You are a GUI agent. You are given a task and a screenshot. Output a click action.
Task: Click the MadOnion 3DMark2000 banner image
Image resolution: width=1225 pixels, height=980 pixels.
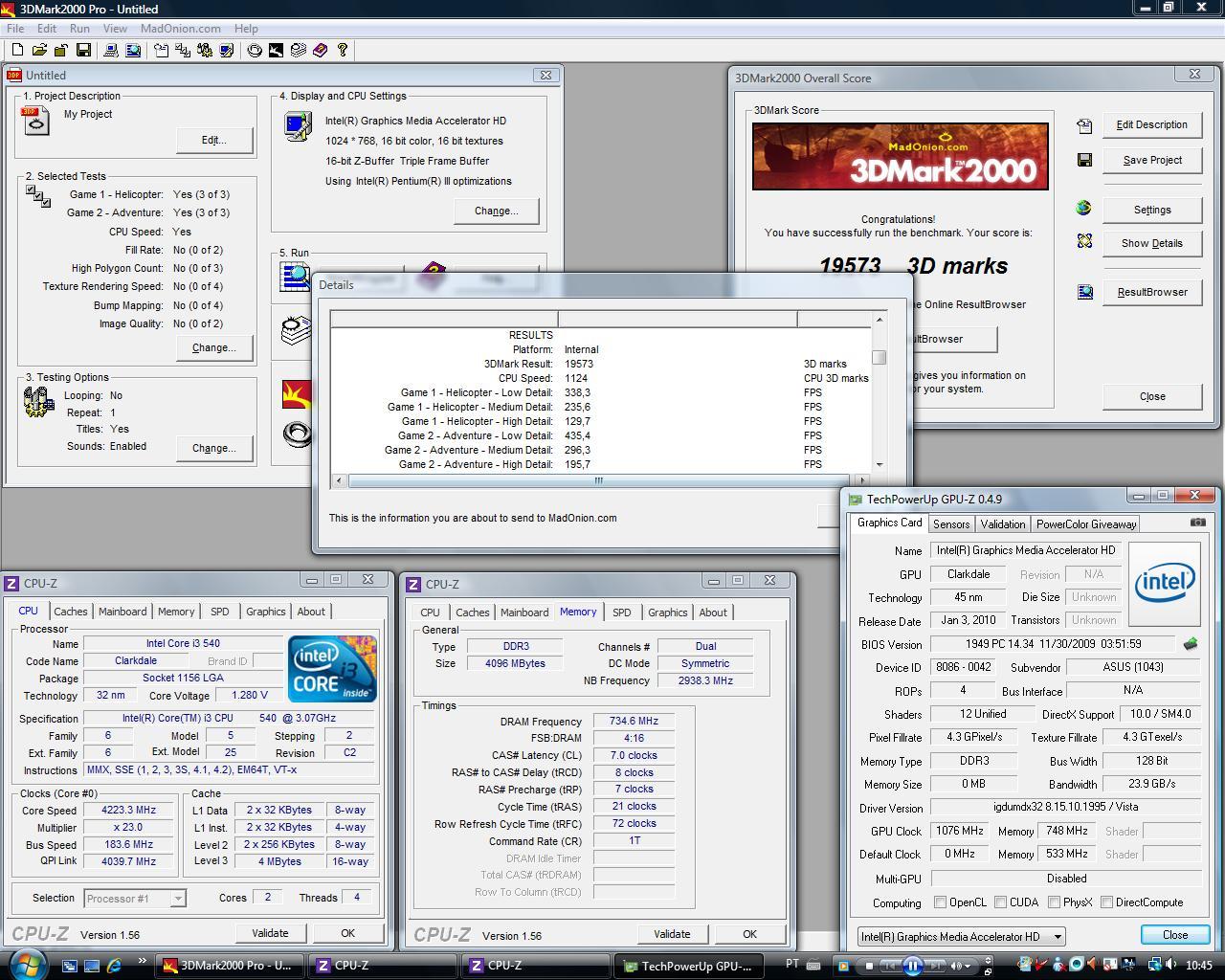(900, 156)
